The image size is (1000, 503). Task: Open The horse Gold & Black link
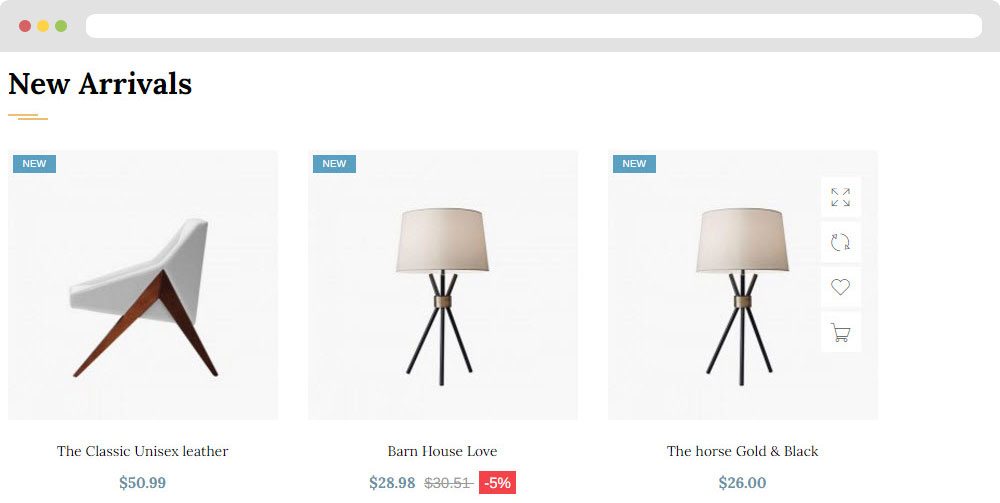click(742, 451)
